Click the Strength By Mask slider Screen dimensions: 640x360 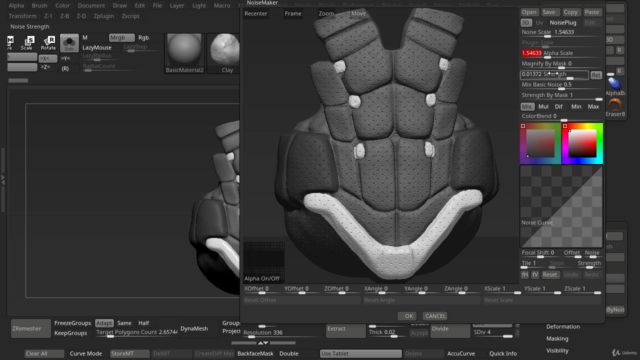561,96
